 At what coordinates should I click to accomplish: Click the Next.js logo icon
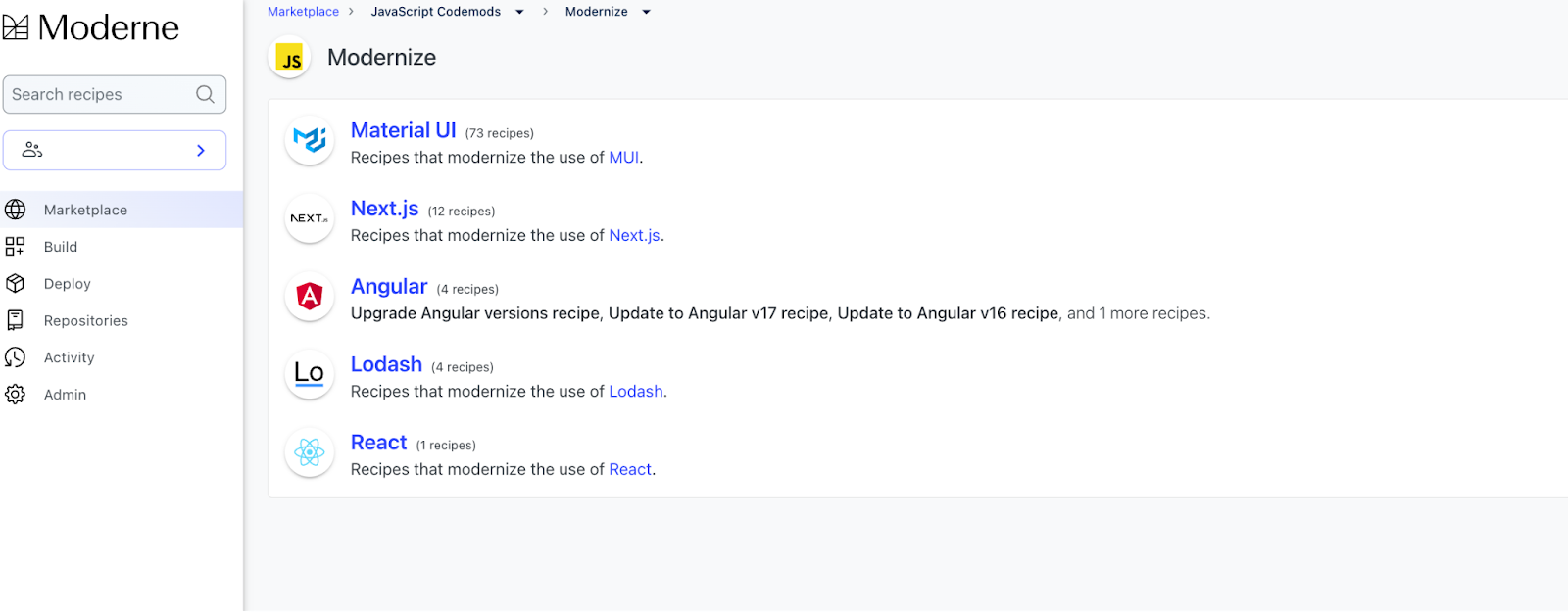tap(310, 218)
